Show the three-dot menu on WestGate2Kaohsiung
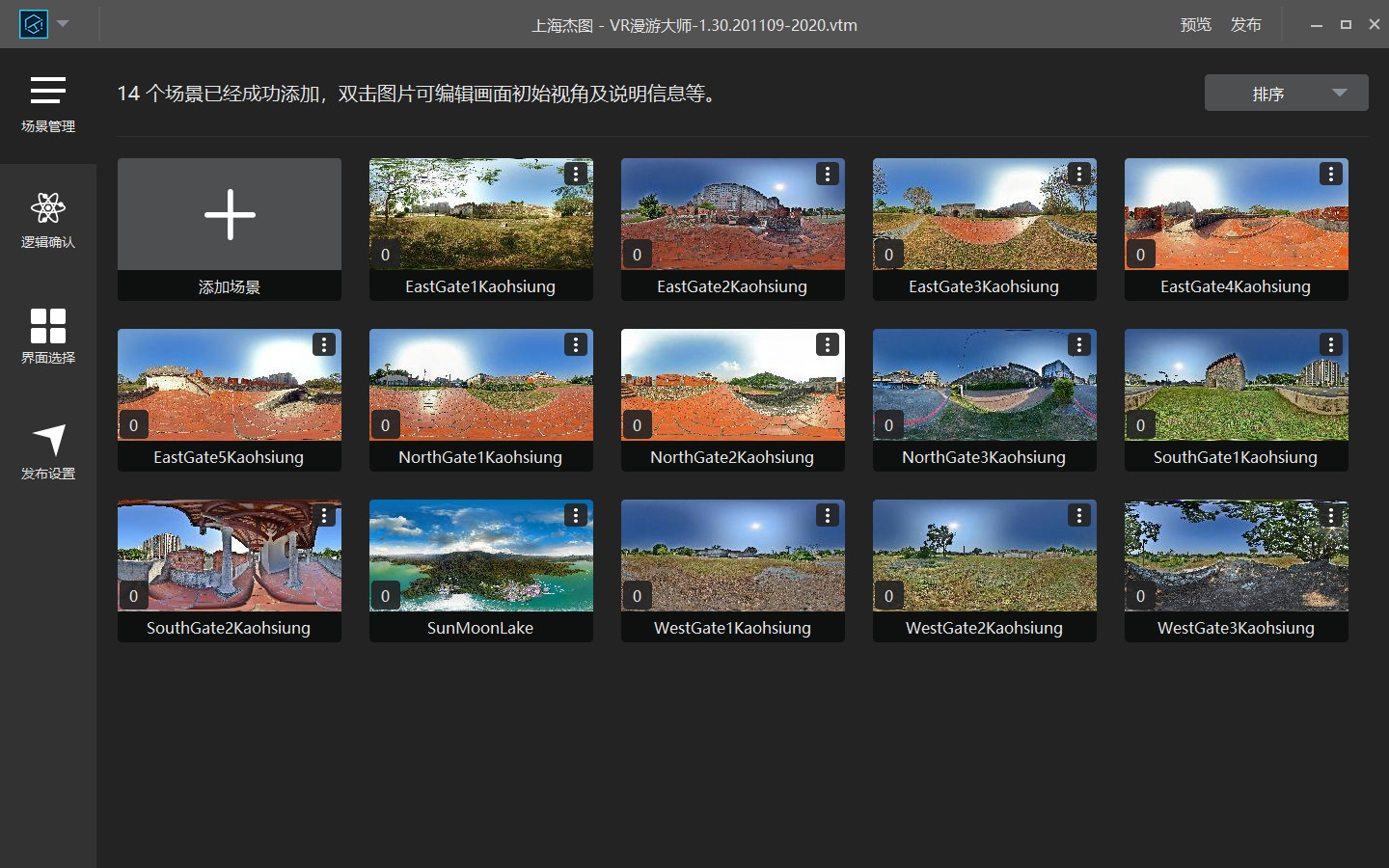Screen dimensions: 1389x868 click(x=1079, y=515)
